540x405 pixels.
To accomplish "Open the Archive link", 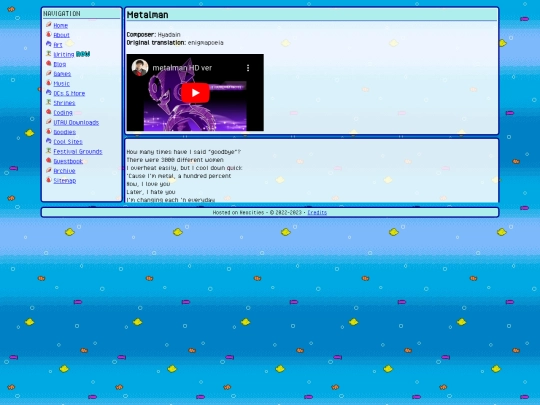I will point(64,171).
